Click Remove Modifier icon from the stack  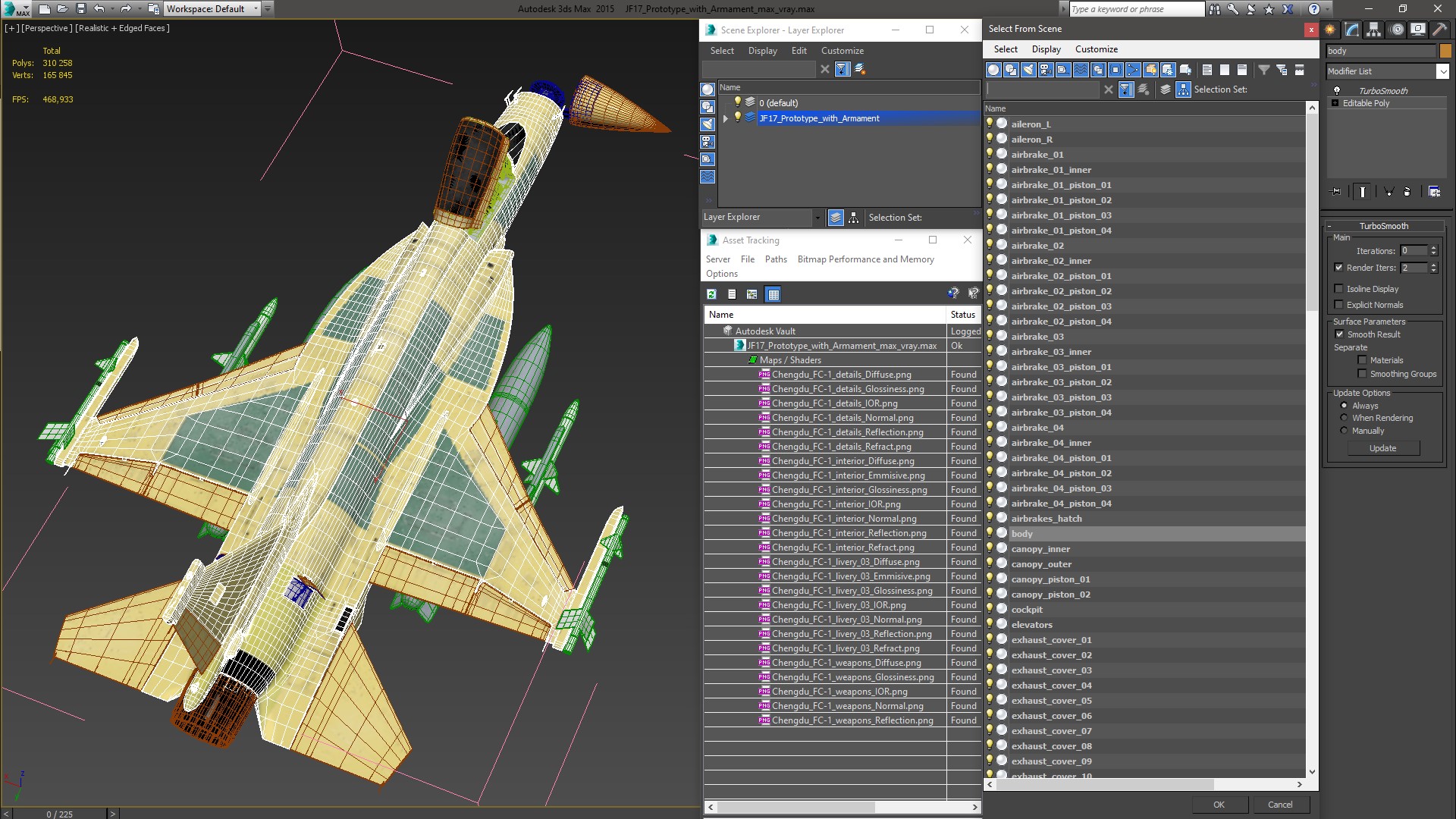[x=1407, y=192]
